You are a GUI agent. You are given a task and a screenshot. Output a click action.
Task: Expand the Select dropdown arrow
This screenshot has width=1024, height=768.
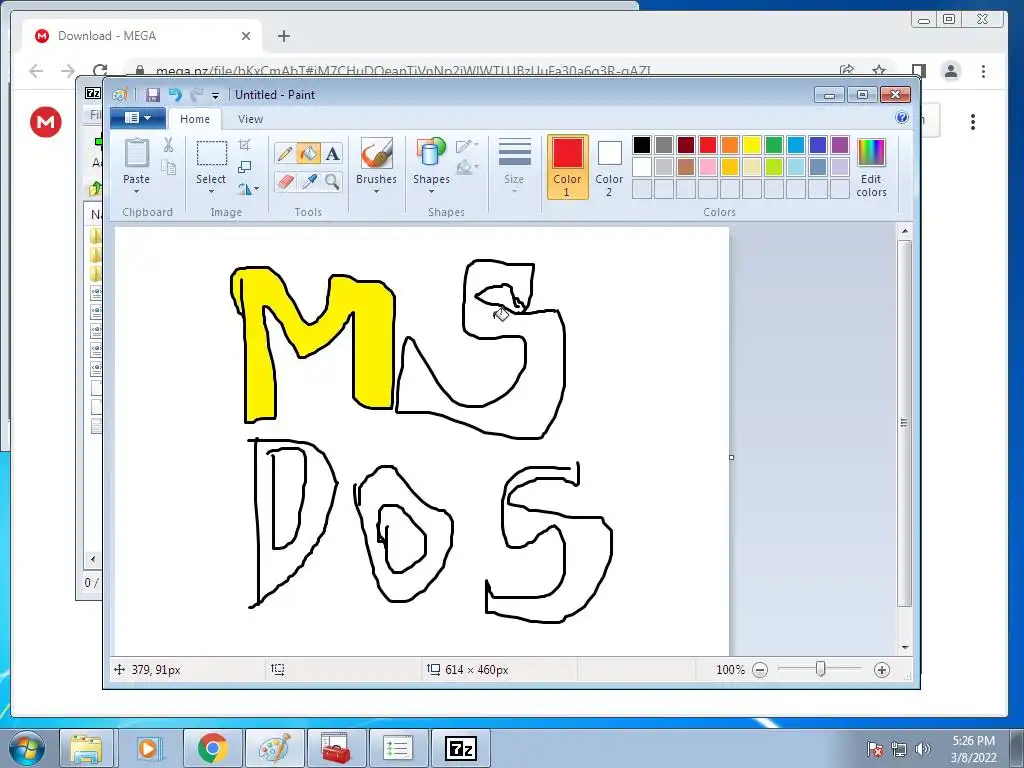211,191
